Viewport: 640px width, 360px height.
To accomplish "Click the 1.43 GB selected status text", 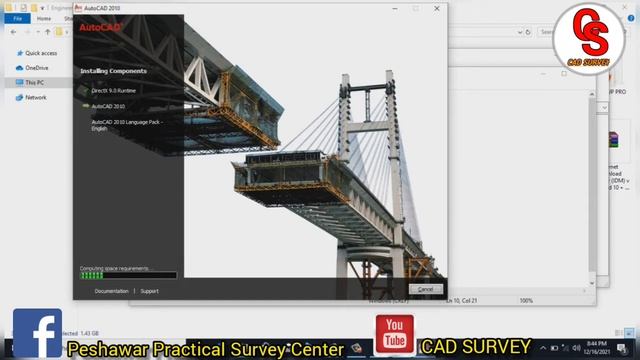I will [80, 333].
